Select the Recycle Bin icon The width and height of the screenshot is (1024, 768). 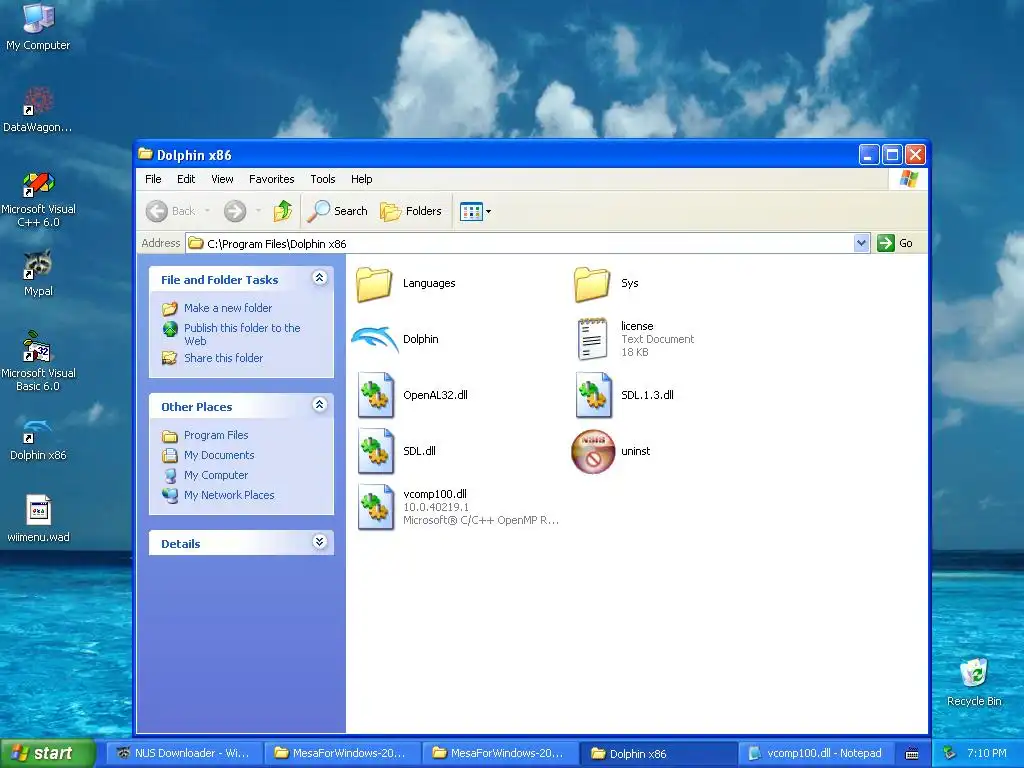974,682
